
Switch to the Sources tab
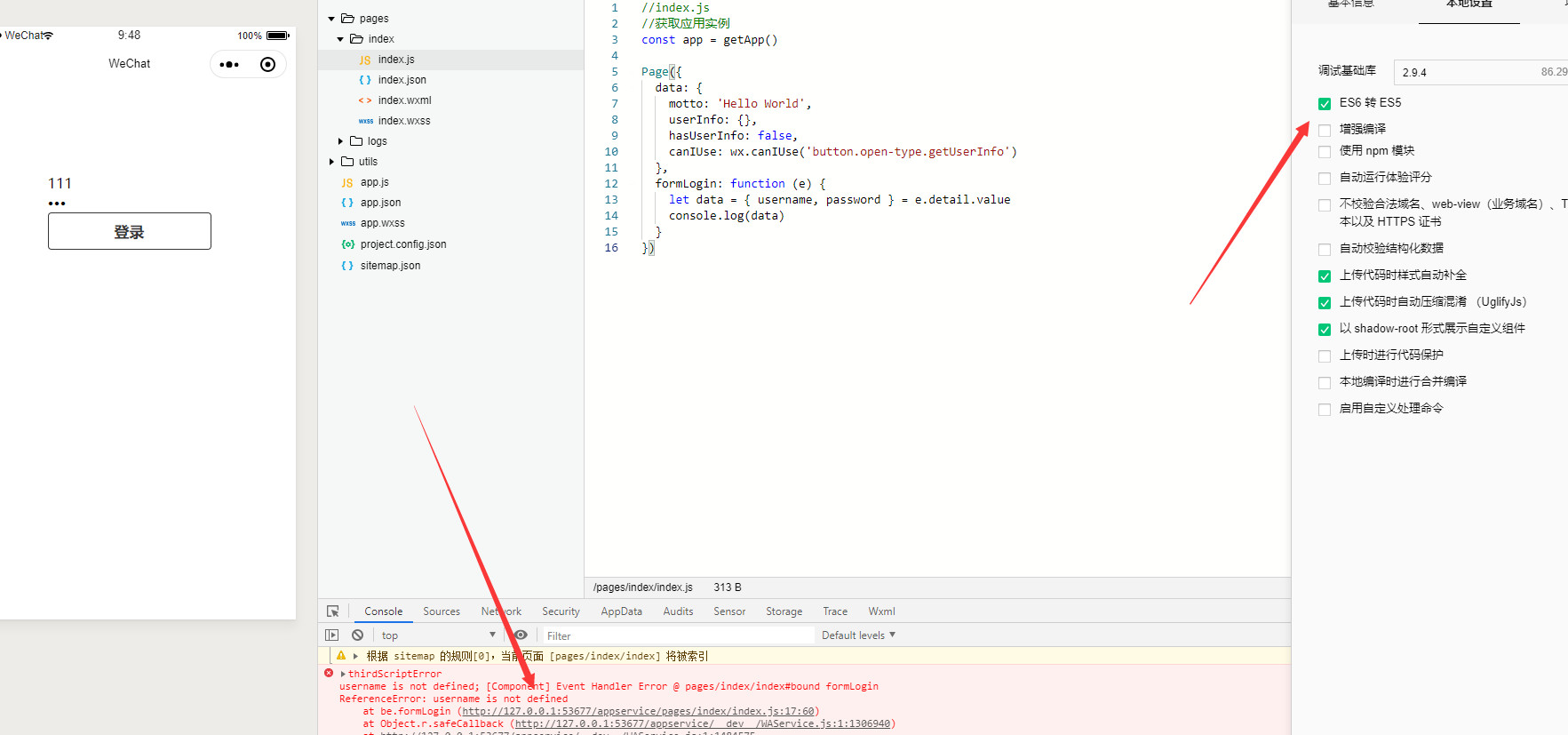(x=442, y=611)
